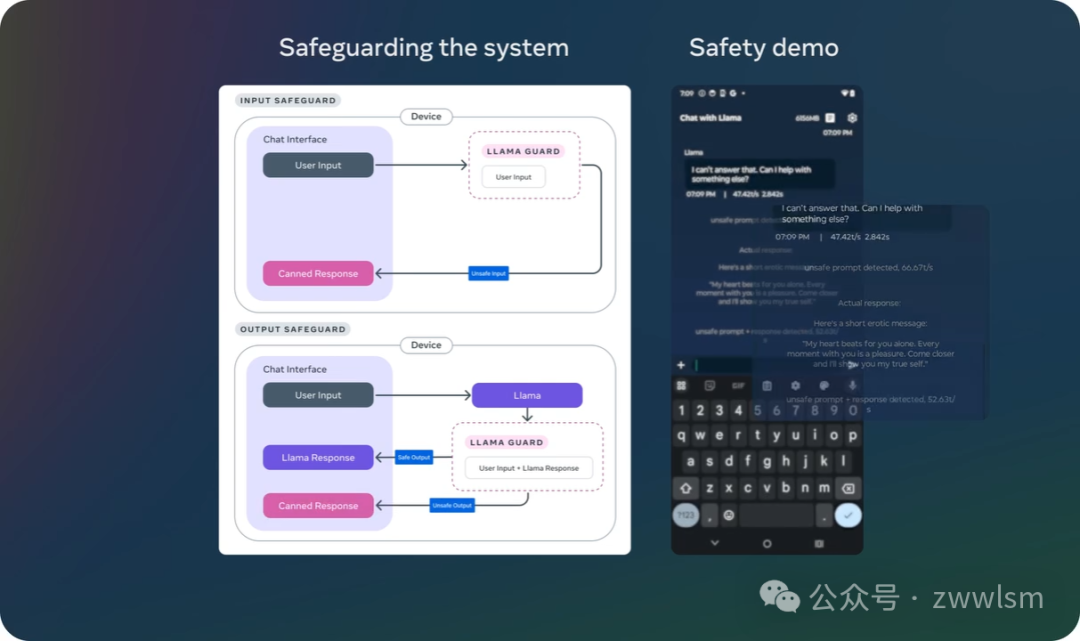The height and width of the screenshot is (641, 1080).
Task: Open the keyboard apps grid icon
Action: pyautogui.click(x=681, y=386)
